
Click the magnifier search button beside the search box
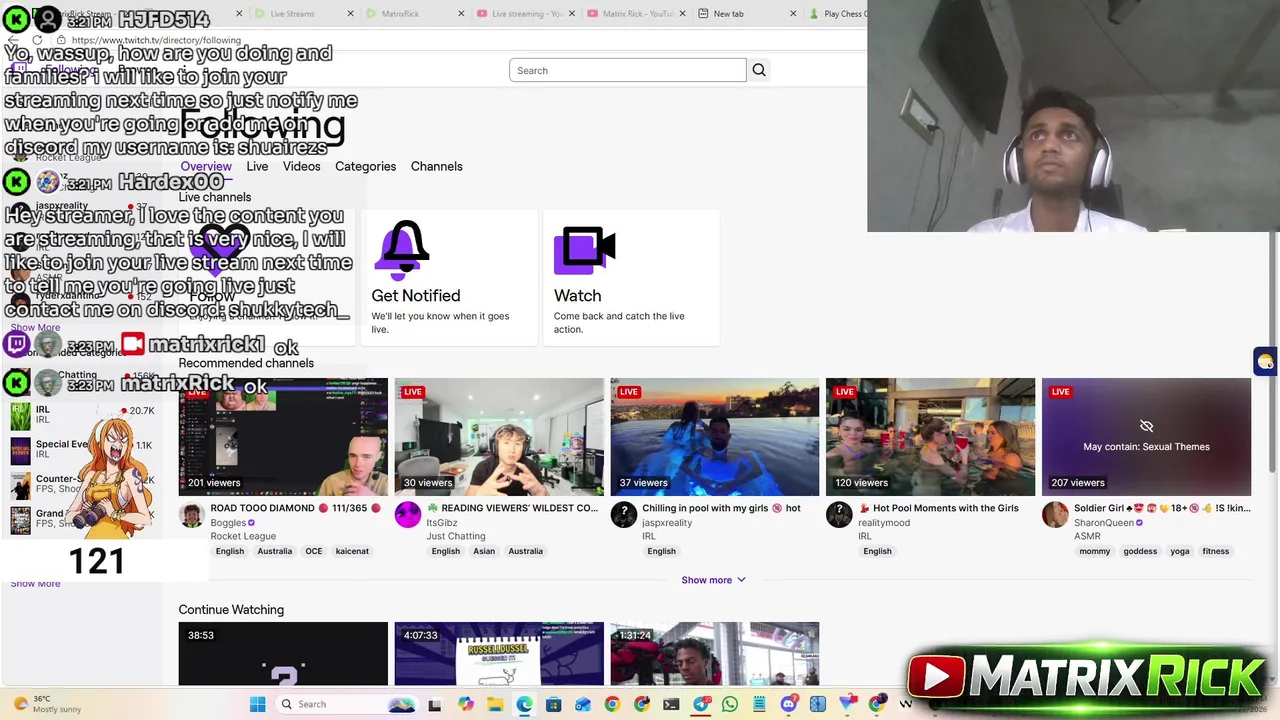759,70
